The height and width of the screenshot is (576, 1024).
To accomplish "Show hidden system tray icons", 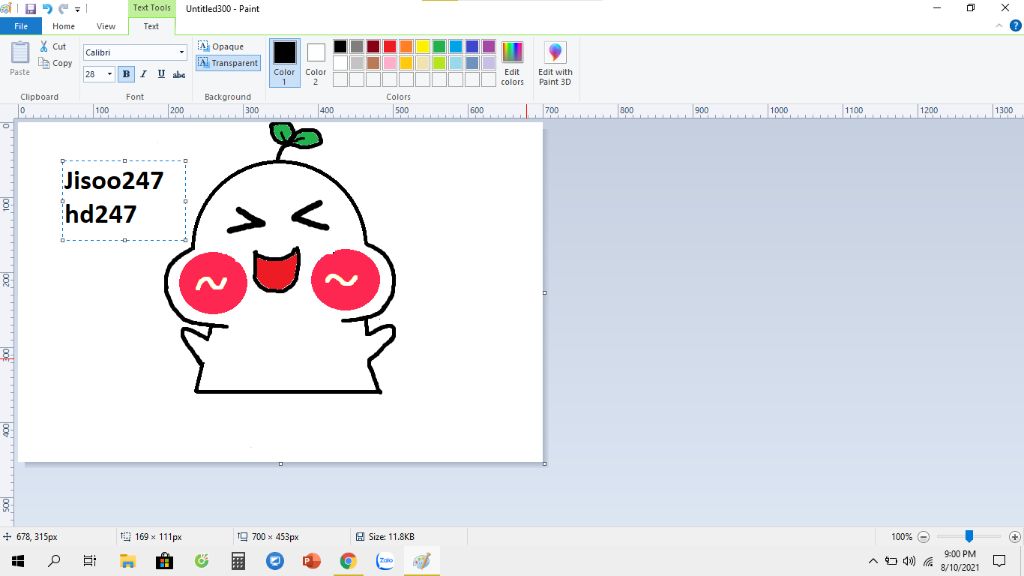I will (873, 561).
